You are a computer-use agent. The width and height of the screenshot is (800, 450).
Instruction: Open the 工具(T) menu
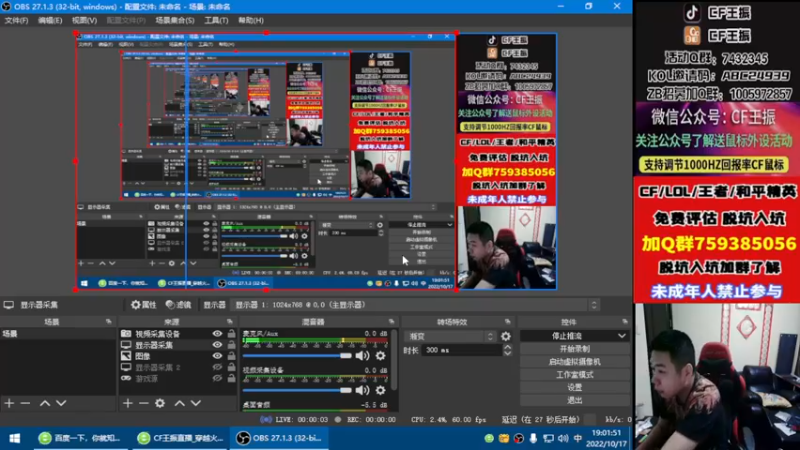[x=216, y=20]
